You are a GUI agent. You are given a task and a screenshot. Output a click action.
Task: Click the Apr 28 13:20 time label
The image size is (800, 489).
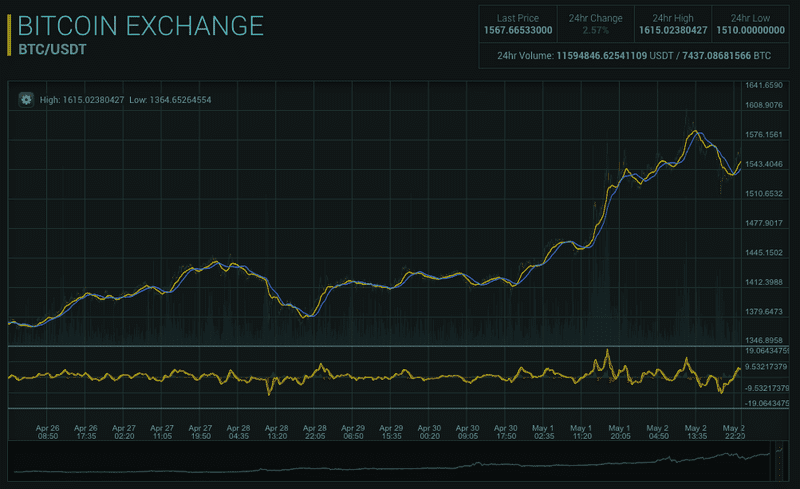277,432
